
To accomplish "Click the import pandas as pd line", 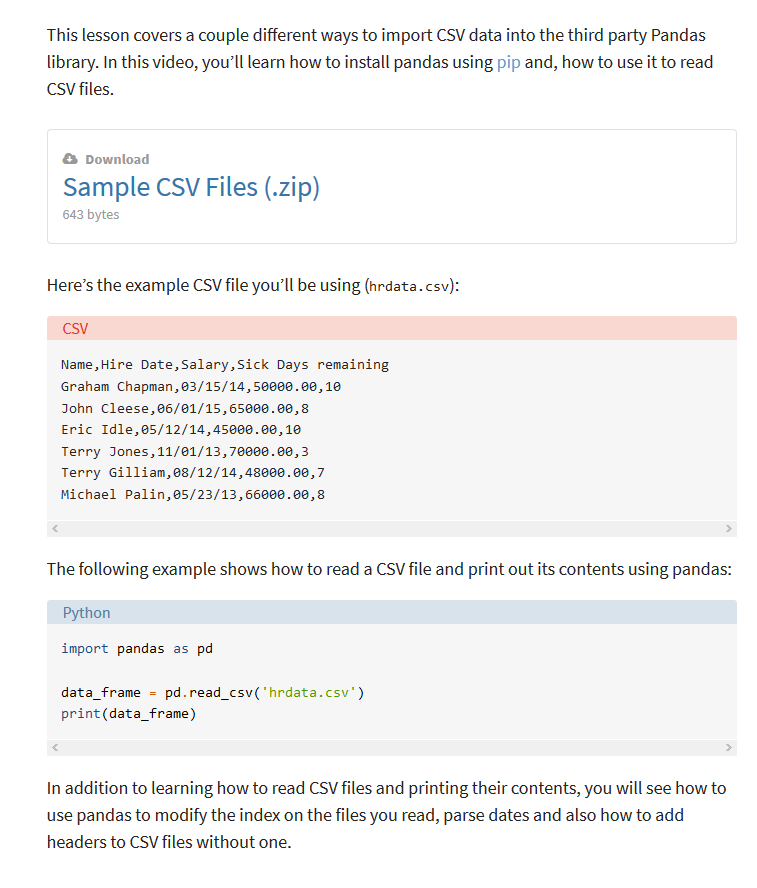I will tap(136, 648).
